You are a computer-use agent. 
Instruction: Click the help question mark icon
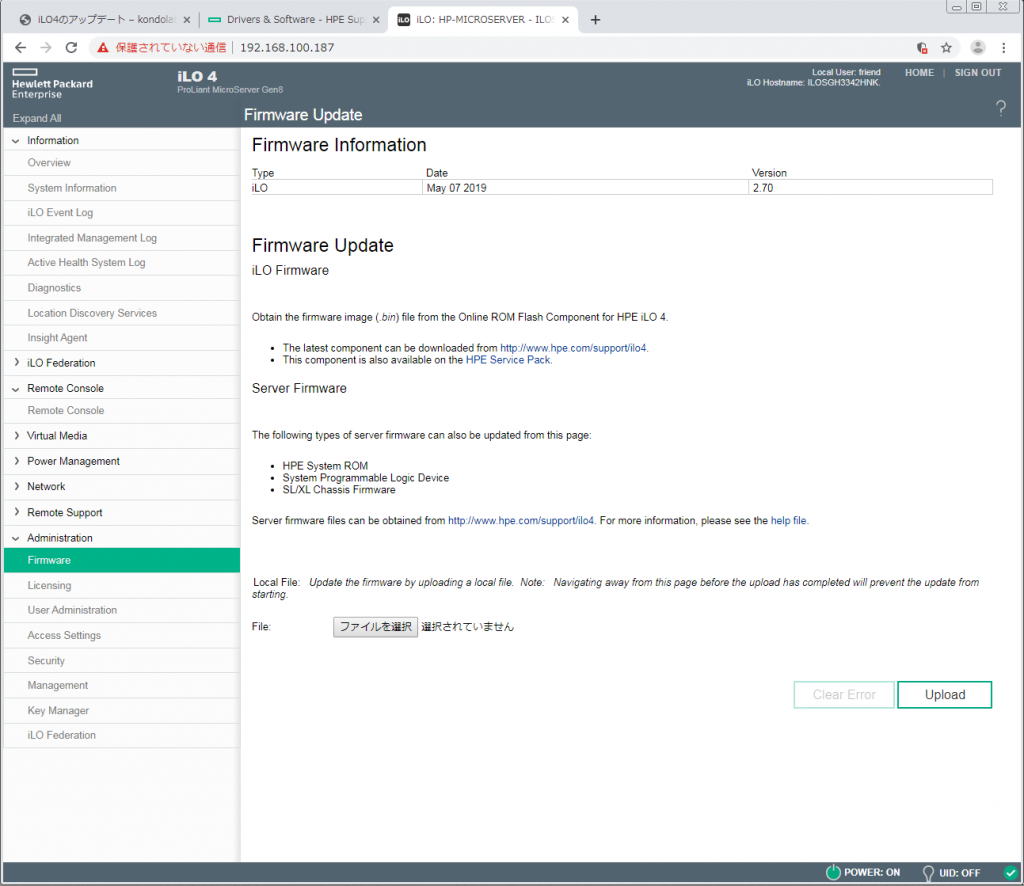(x=1001, y=109)
